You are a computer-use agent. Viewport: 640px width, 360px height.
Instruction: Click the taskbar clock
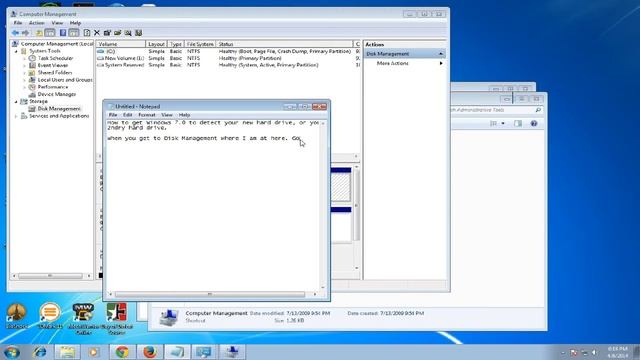(x=618, y=352)
